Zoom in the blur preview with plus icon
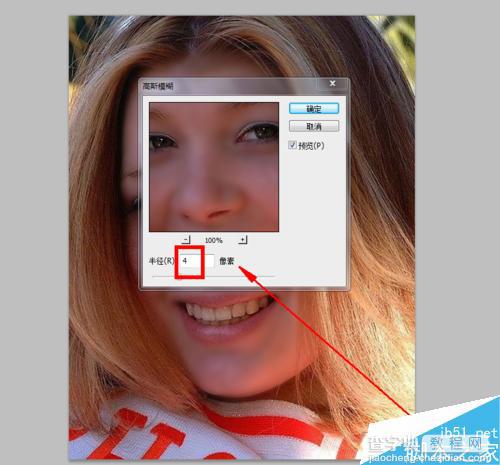Screen dimensions: 500x465 [x=243, y=240]
